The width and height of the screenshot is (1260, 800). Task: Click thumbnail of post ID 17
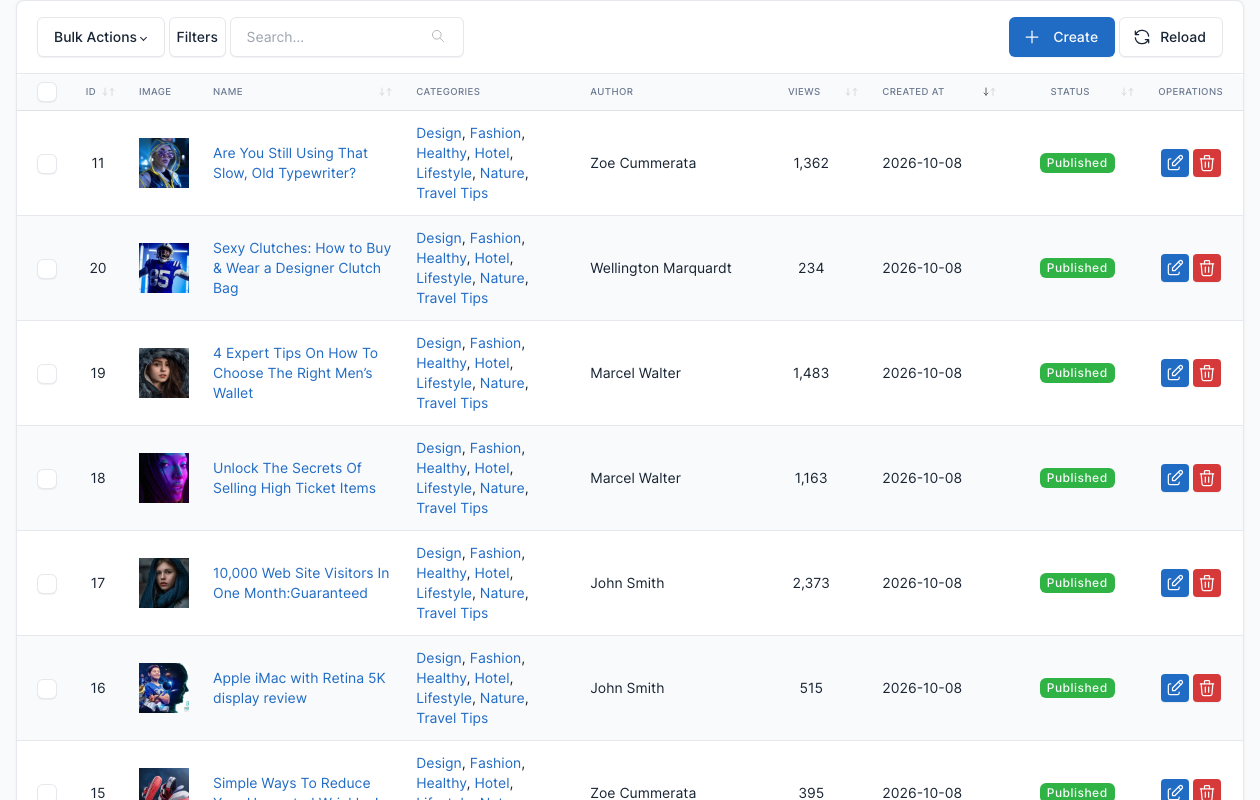click(164, 583)
